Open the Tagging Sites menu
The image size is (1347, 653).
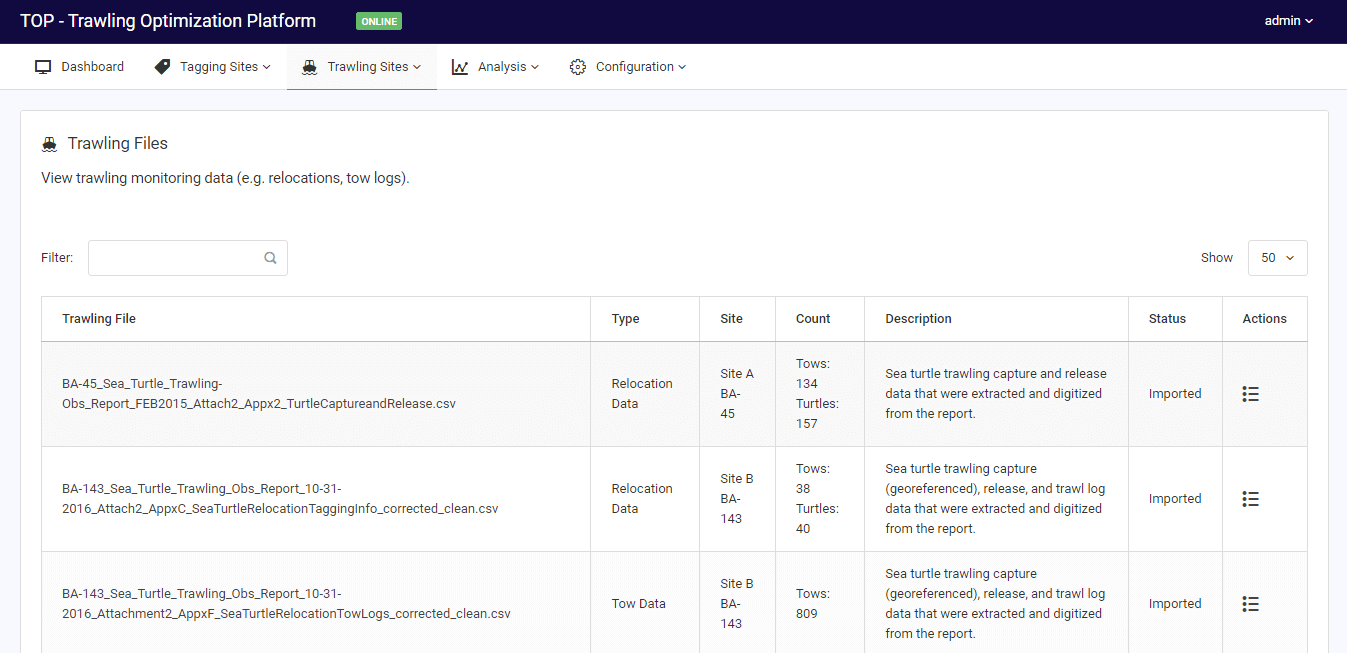click(x=212, y=67)
